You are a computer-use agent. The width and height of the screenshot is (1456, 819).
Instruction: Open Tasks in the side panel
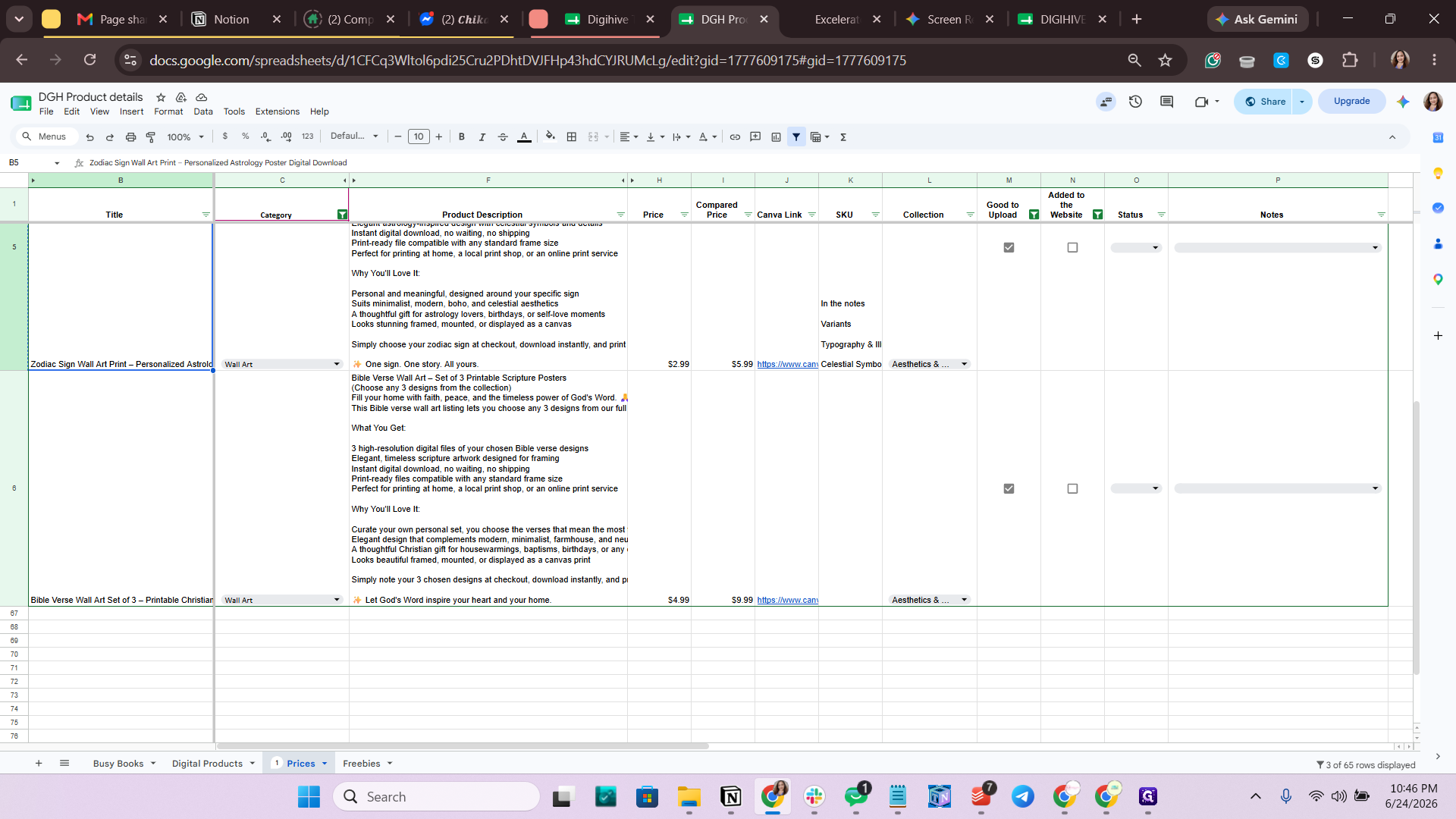pos(1438,208)
